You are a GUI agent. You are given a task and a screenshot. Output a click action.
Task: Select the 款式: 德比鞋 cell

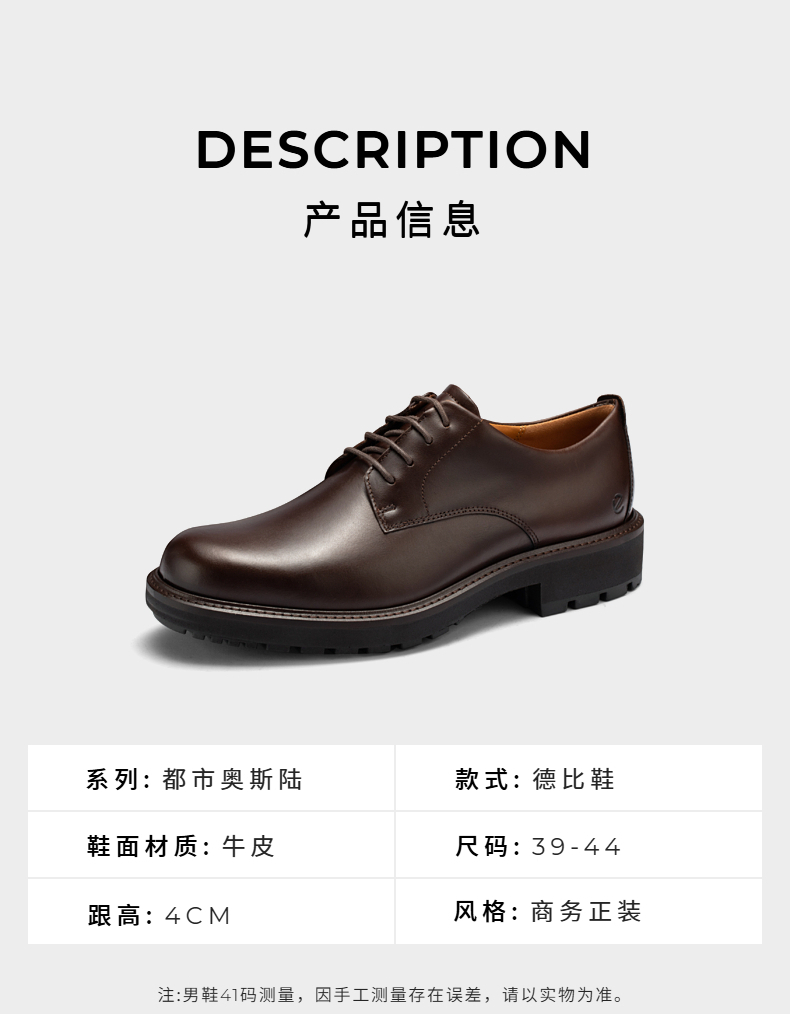click(579, 779)
